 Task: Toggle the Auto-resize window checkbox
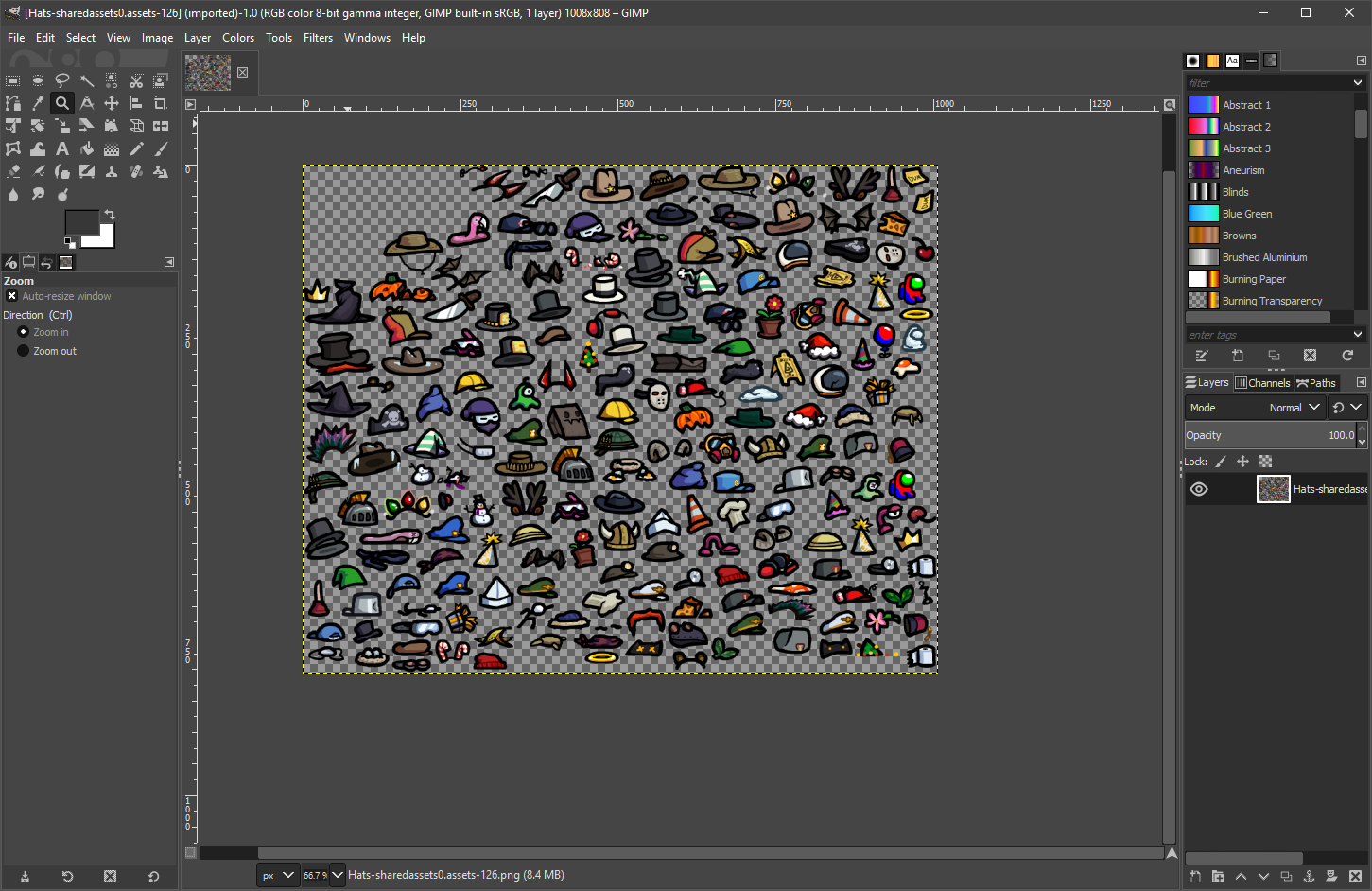point(12,296)
